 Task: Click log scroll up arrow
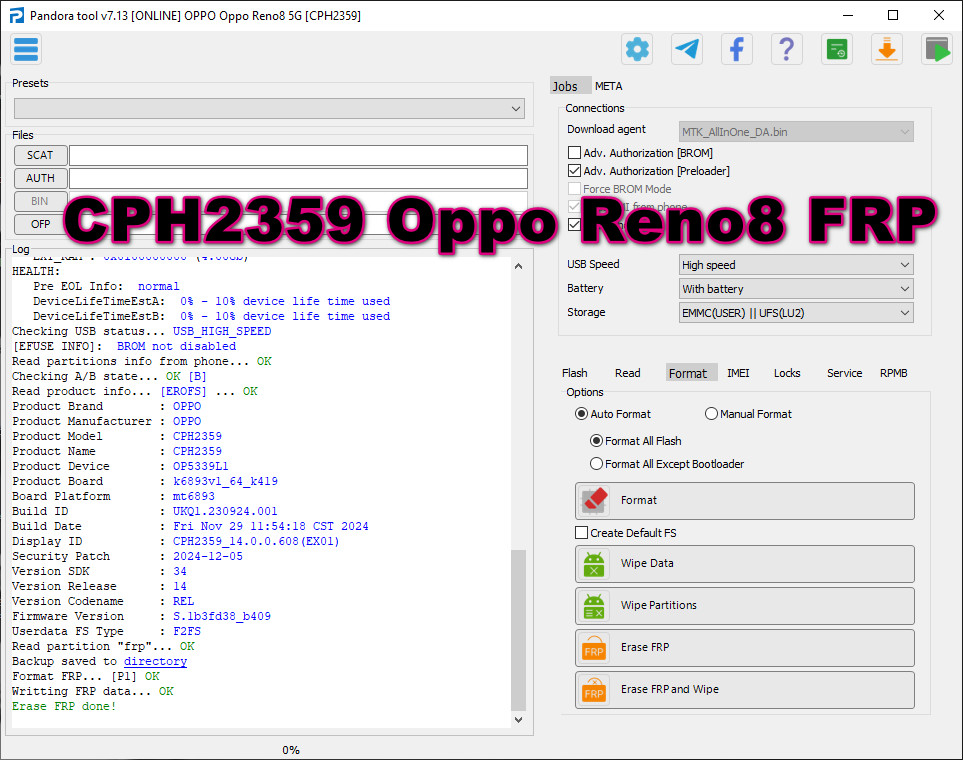(x=518, y=266)
